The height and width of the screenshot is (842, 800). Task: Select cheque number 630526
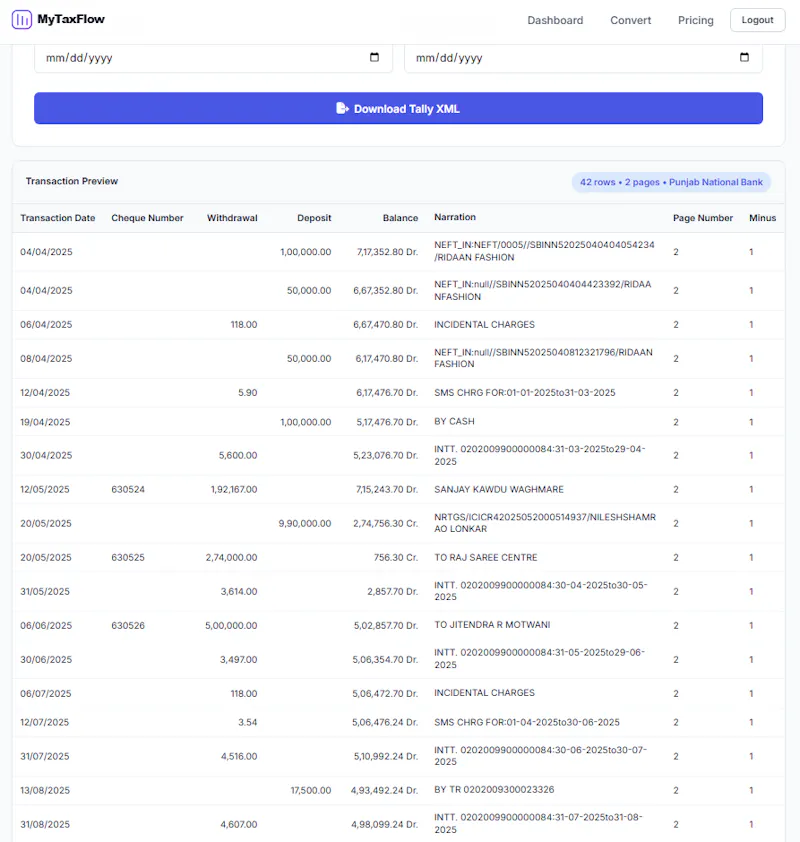click(128, 626)
